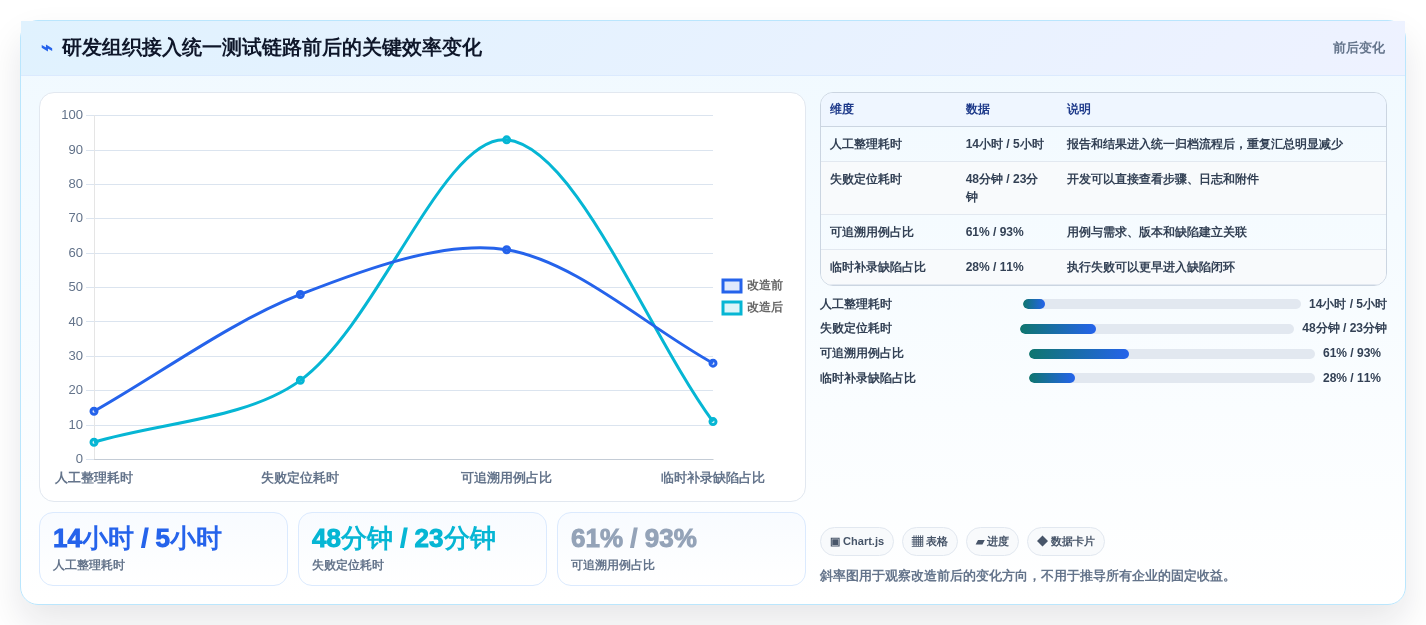Click the title 研发组织接入统一测试链路前后的关键效率变化
The width and height of the screenshot is (1426, 625).
click(272, 48)
